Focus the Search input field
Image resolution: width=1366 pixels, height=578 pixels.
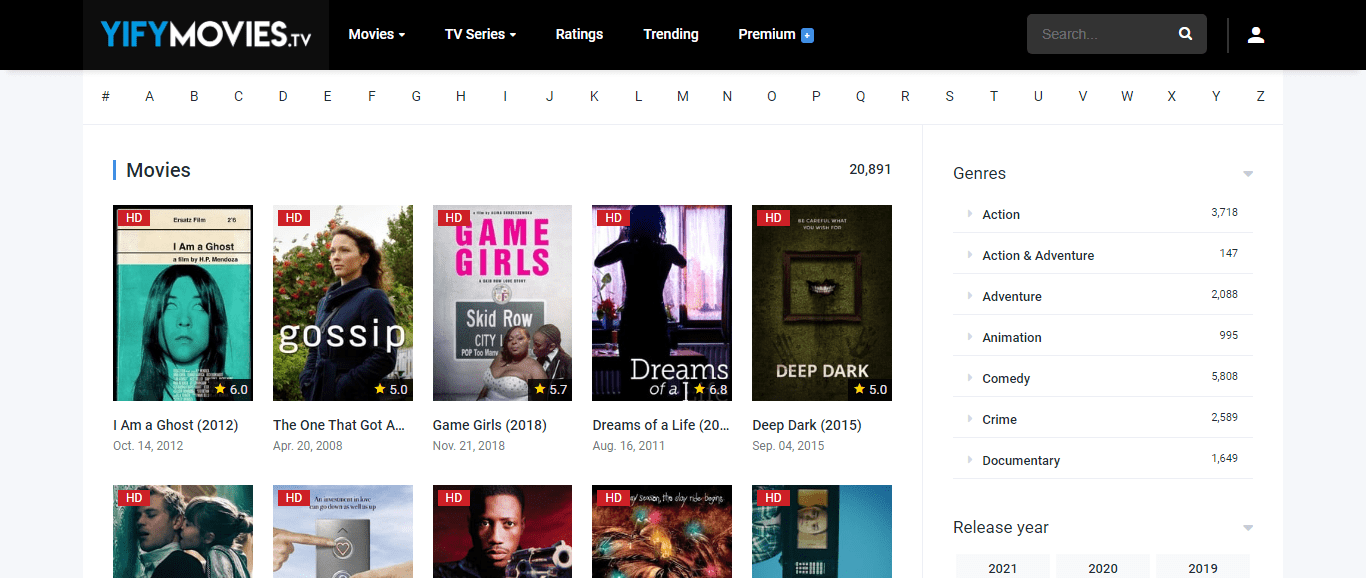click(x=1103, y=34)
